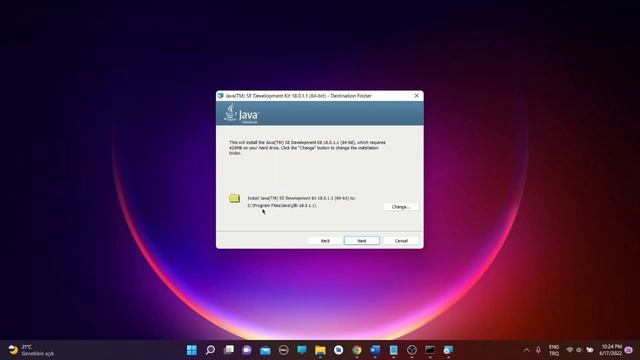Open the Mail app on taskbar
This screenshot has height=360, width=640.
click(265, 350)
